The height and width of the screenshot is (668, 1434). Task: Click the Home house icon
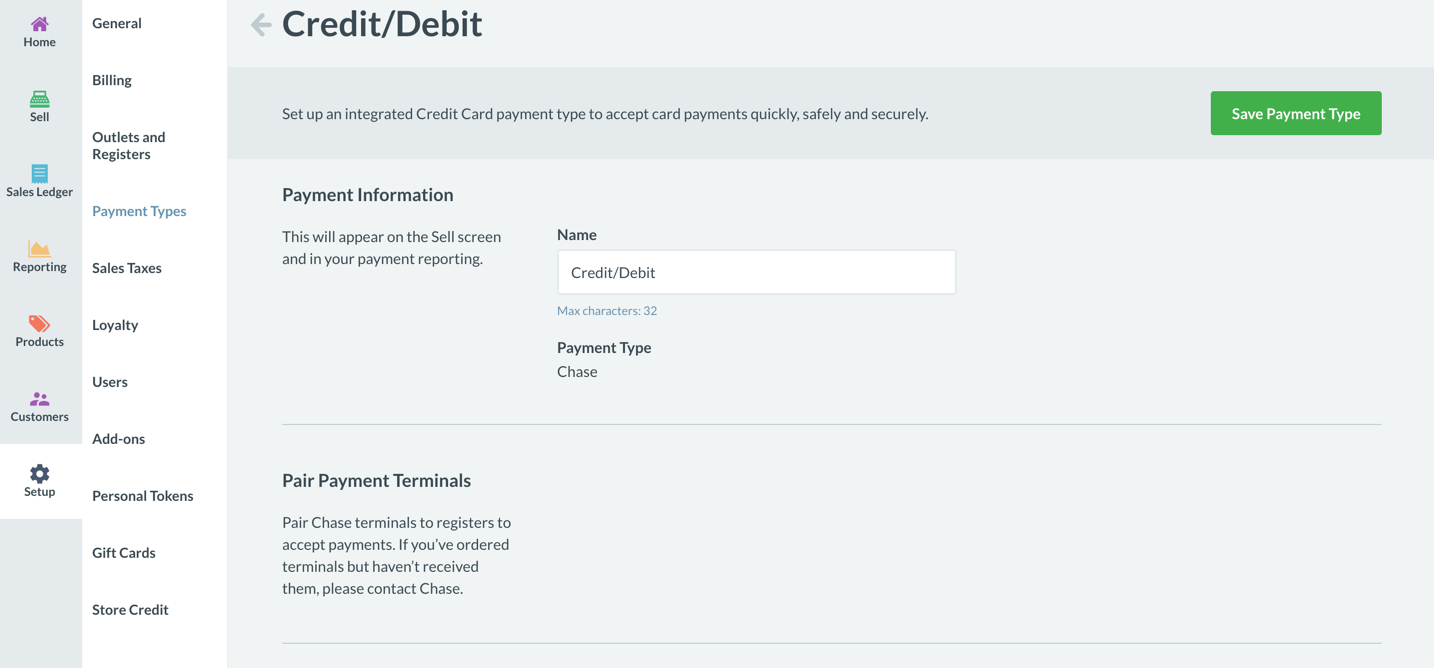pos(39,24)
